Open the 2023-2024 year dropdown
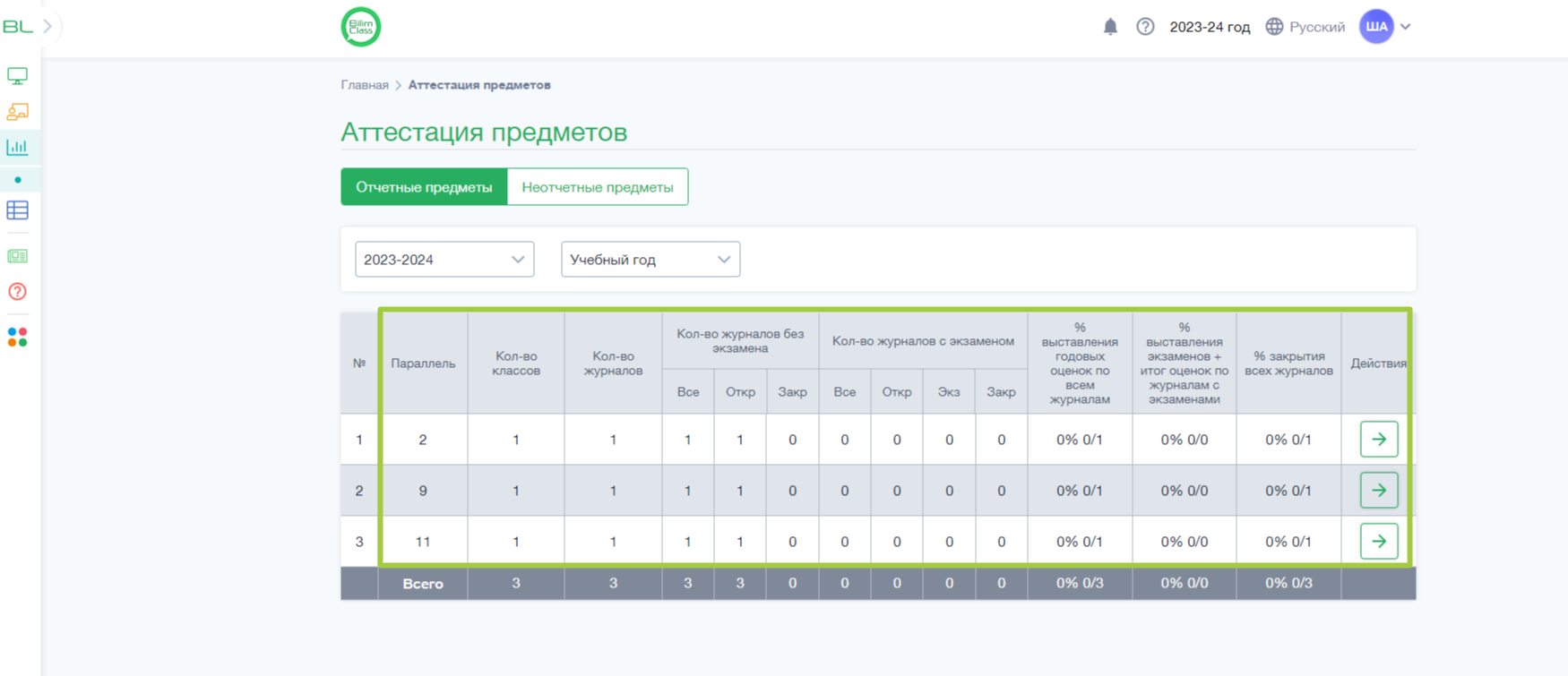 444,260
